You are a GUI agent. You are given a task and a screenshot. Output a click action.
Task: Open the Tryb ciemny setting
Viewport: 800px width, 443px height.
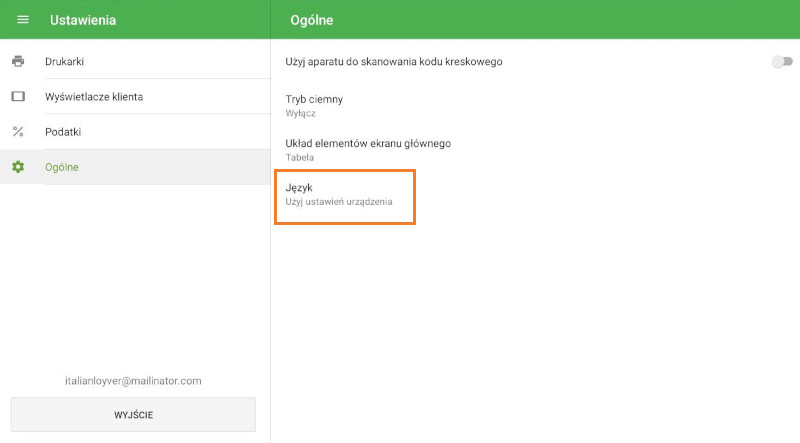click(315, 99)
